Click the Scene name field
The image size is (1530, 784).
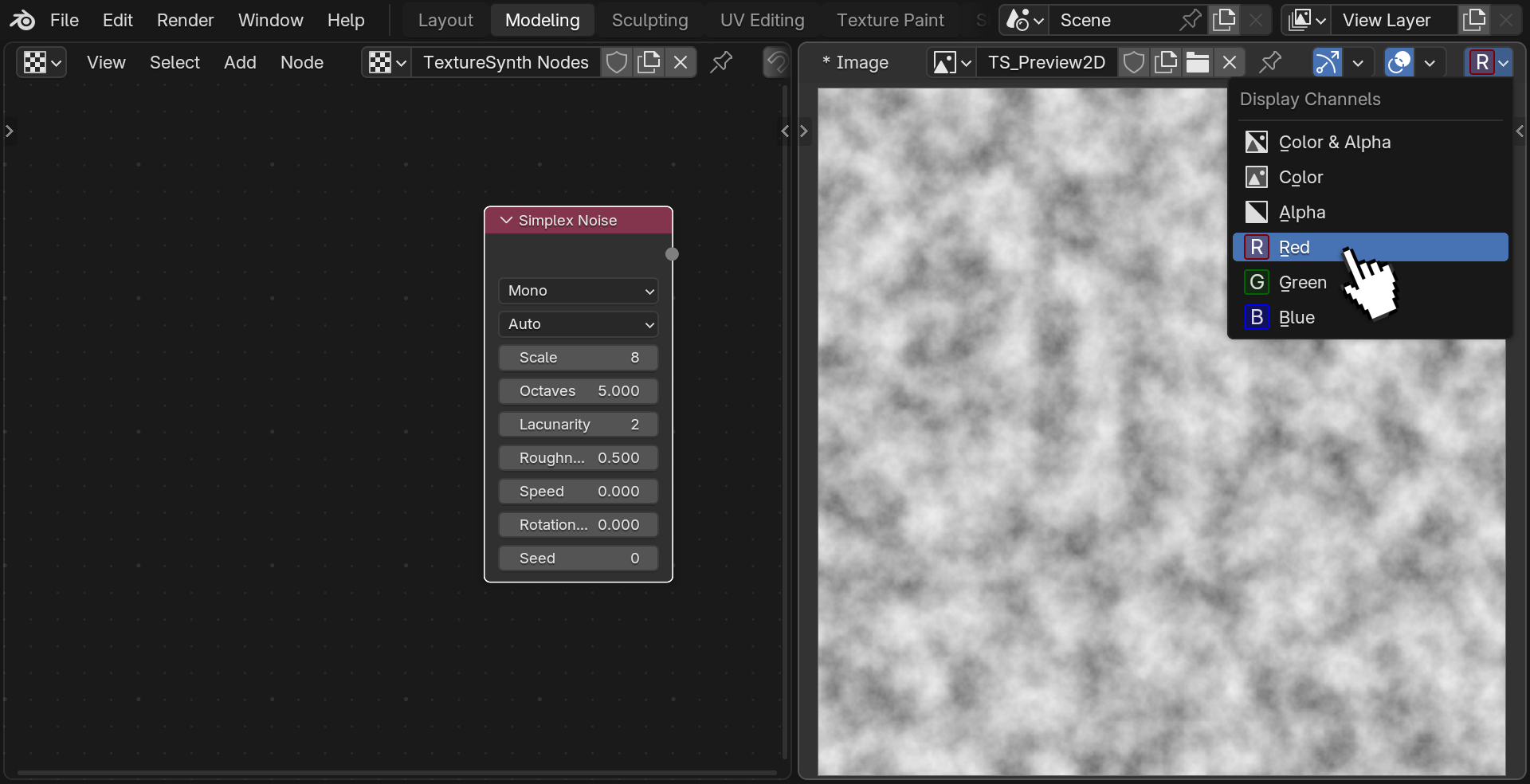pyautogui.click(x=1111, y=20)
